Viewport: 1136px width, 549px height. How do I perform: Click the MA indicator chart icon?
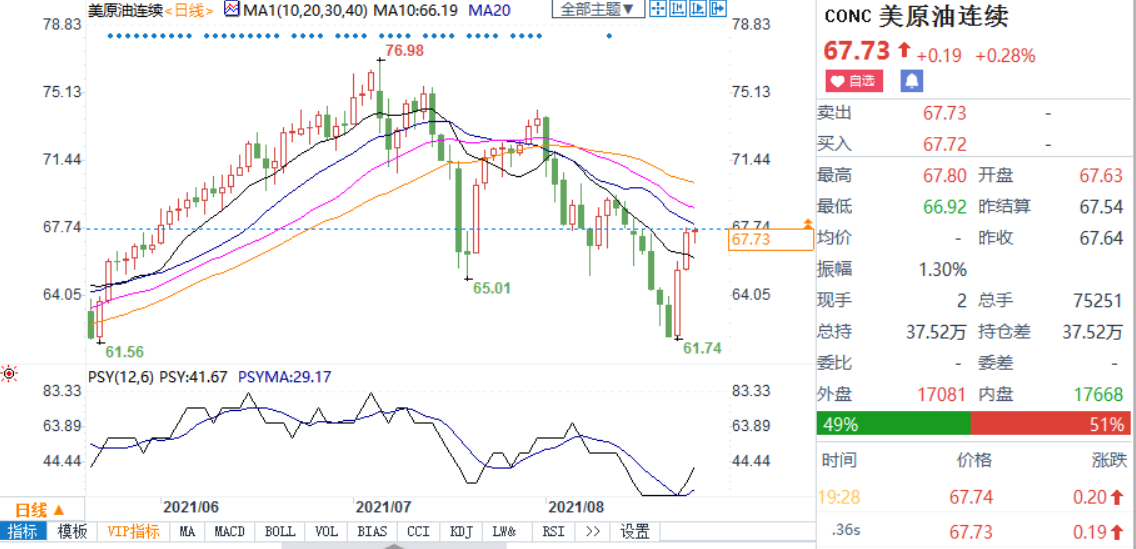point(231,10)
